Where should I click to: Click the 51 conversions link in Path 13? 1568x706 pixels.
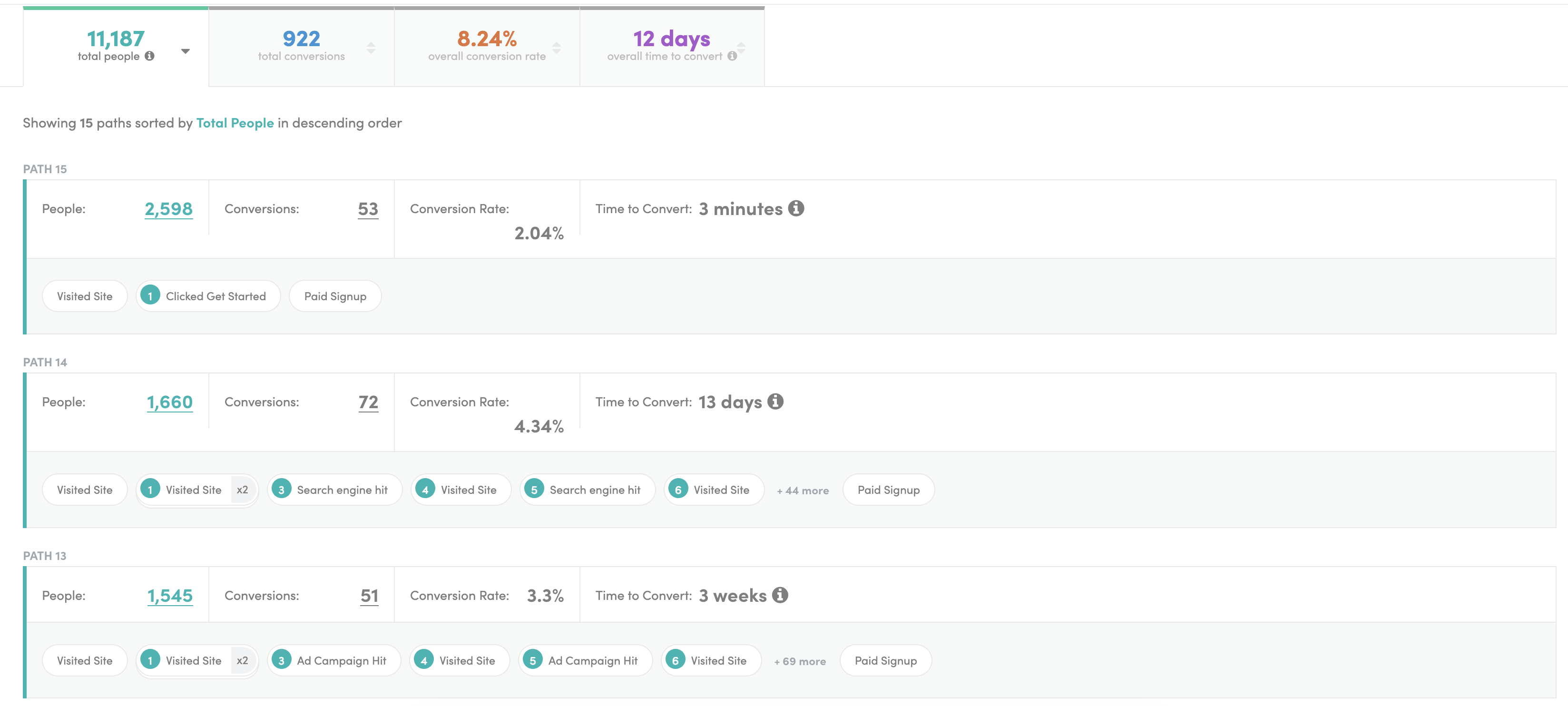pos(370,596)
